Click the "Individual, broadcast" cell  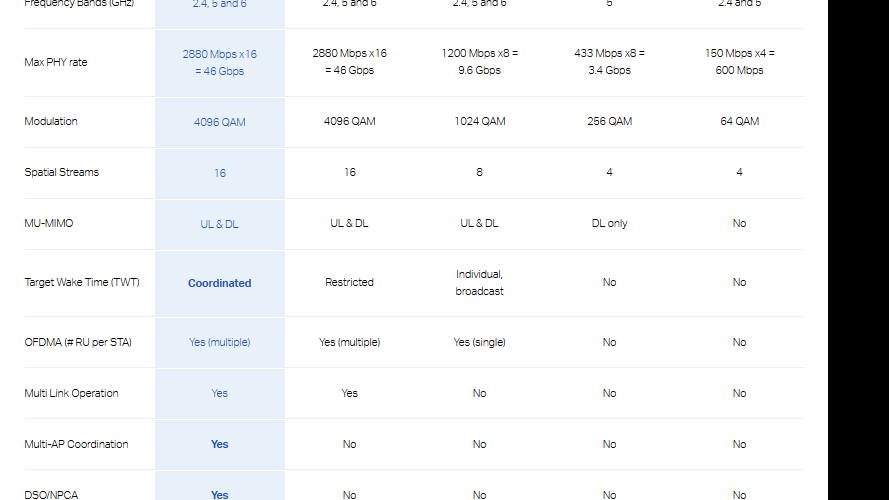[479, 283]
